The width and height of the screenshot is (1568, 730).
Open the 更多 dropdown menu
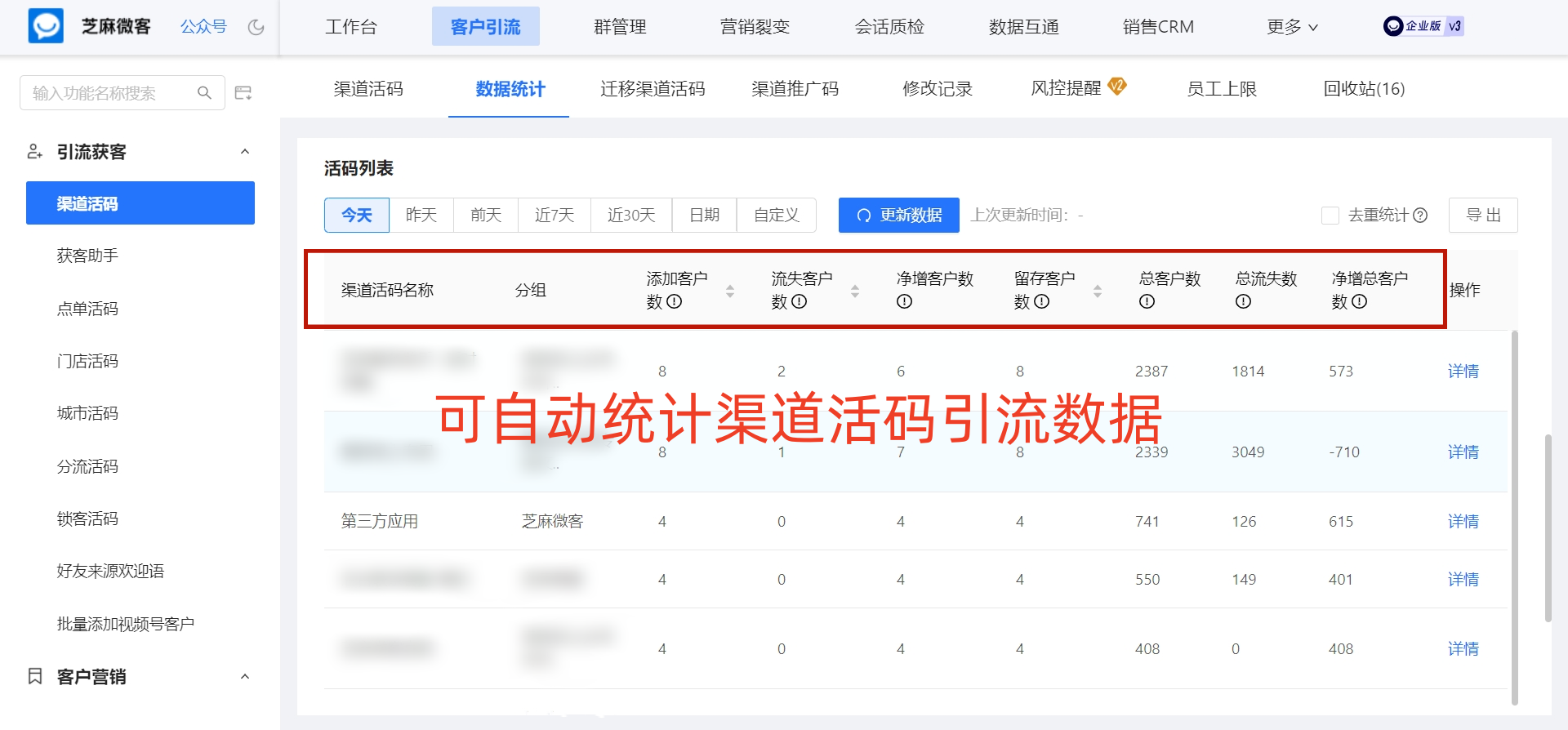[1292, 27]
